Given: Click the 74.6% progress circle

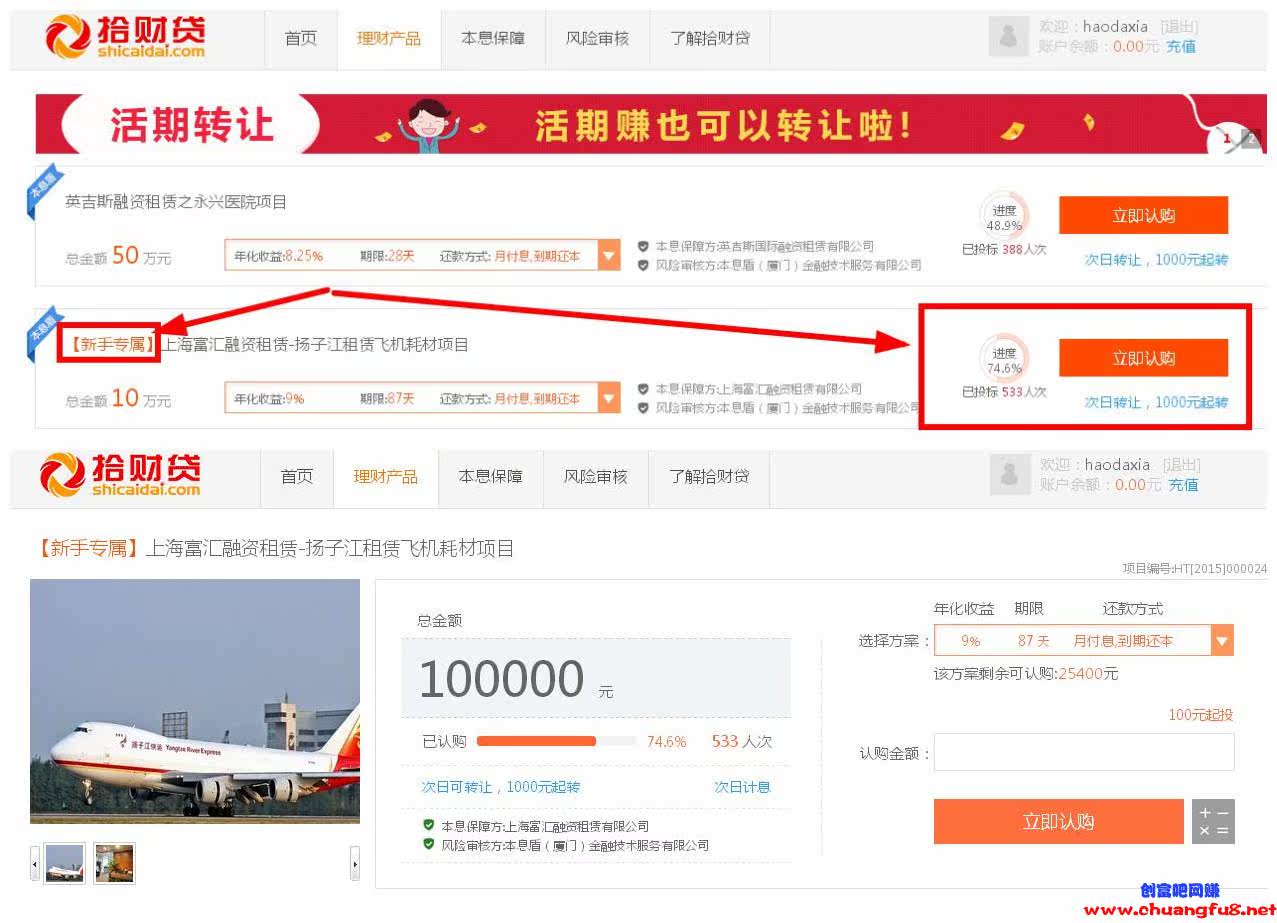Looking at the screenshot, I should click(1004, 360).
